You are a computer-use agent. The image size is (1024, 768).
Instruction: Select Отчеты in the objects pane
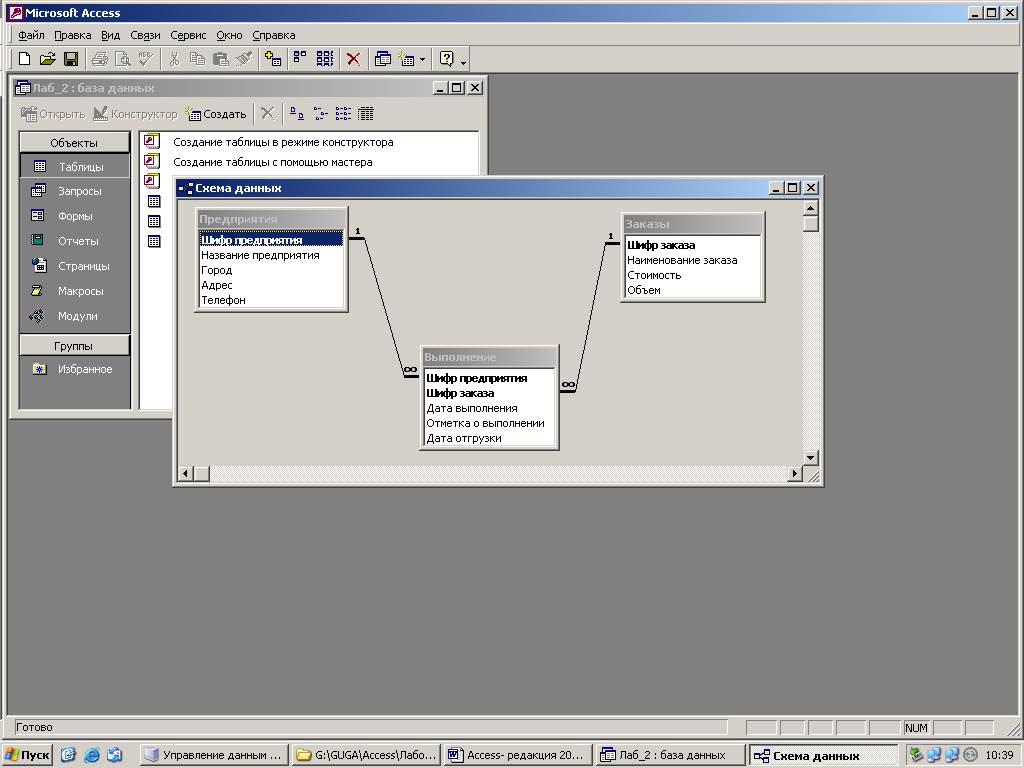(x=74, y=241)
